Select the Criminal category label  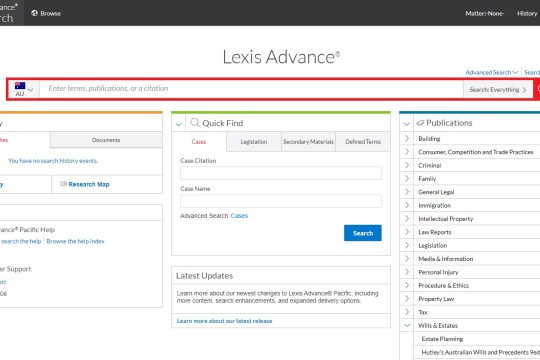(x=429, y=165)
